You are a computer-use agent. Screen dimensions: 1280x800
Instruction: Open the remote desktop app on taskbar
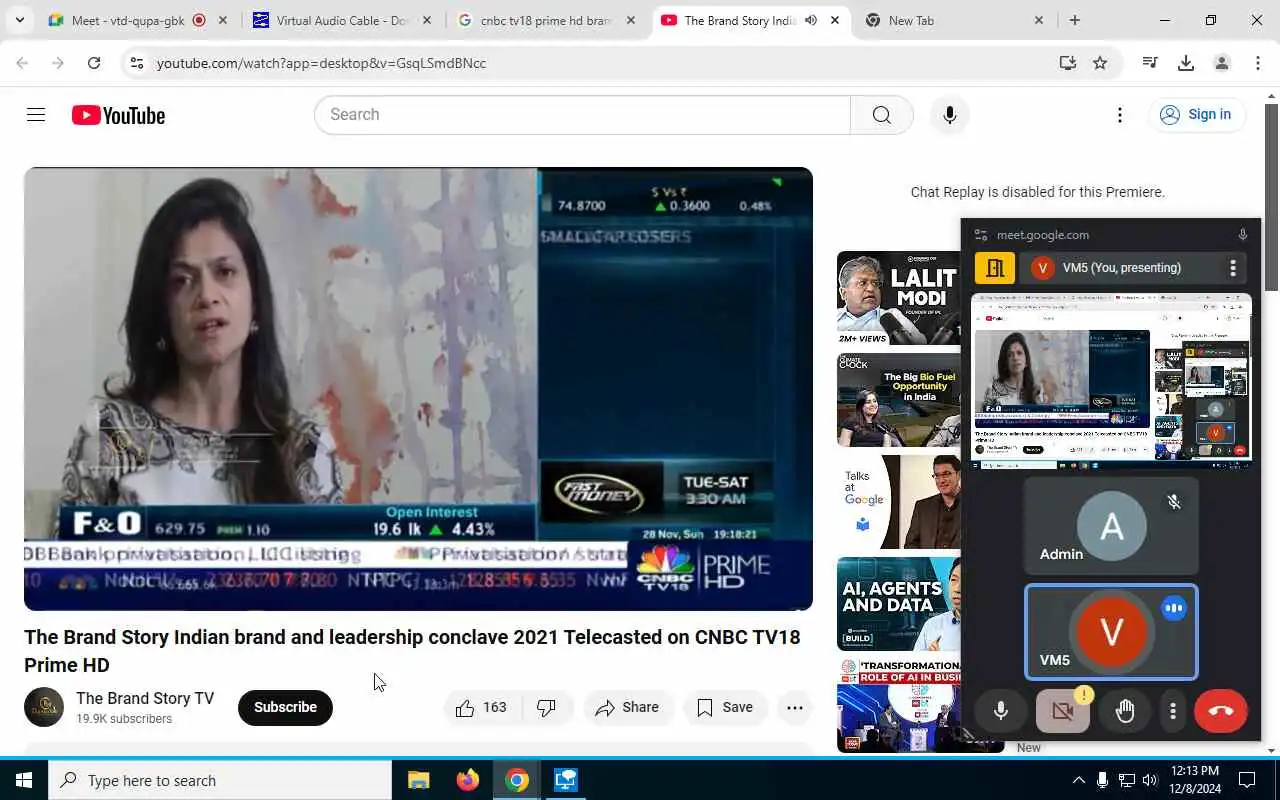(x=566, y=780)
